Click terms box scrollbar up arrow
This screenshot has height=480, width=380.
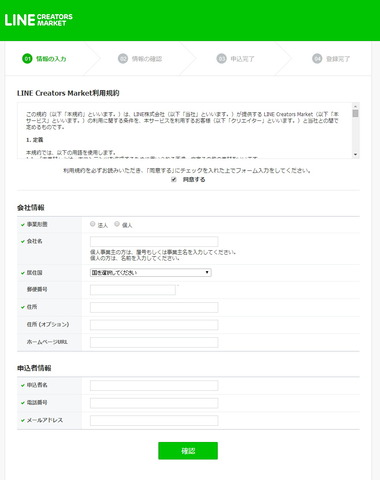tap(355, 106)
